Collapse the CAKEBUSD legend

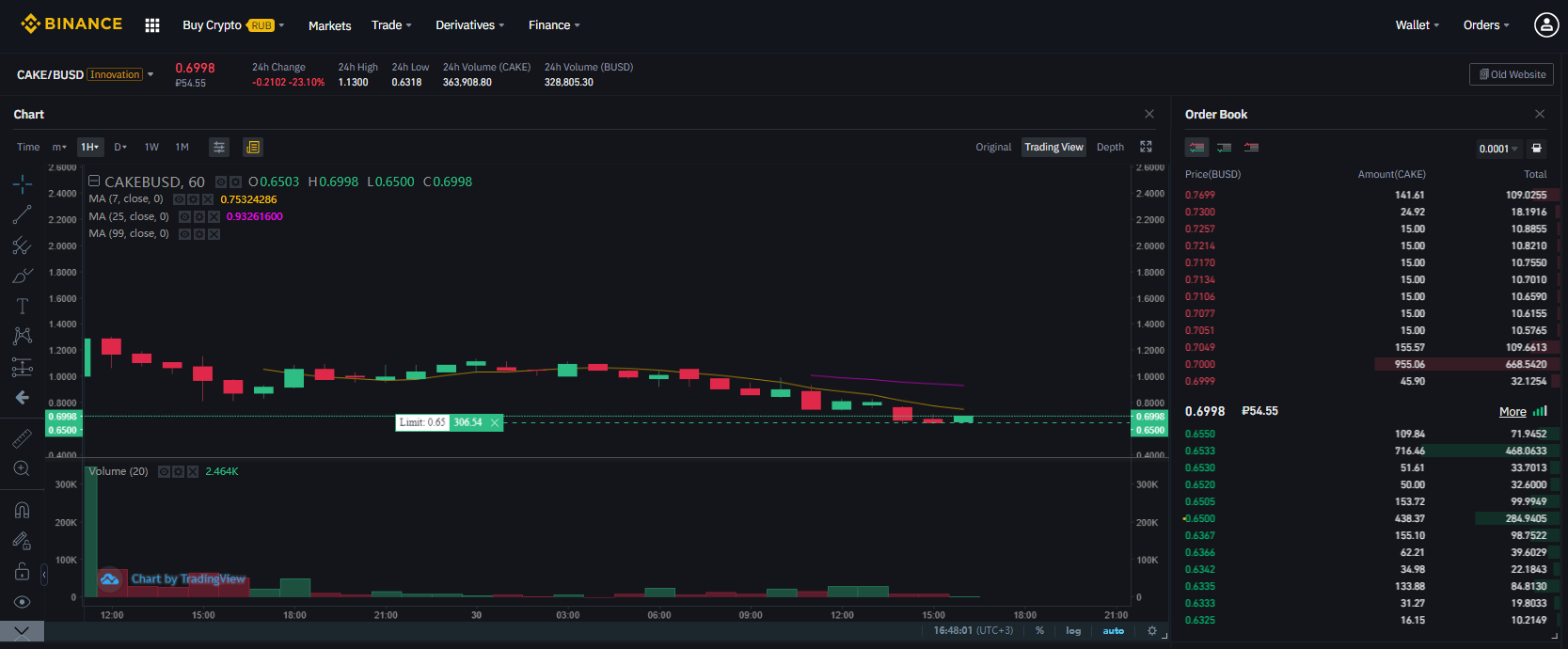coord(94,182)
